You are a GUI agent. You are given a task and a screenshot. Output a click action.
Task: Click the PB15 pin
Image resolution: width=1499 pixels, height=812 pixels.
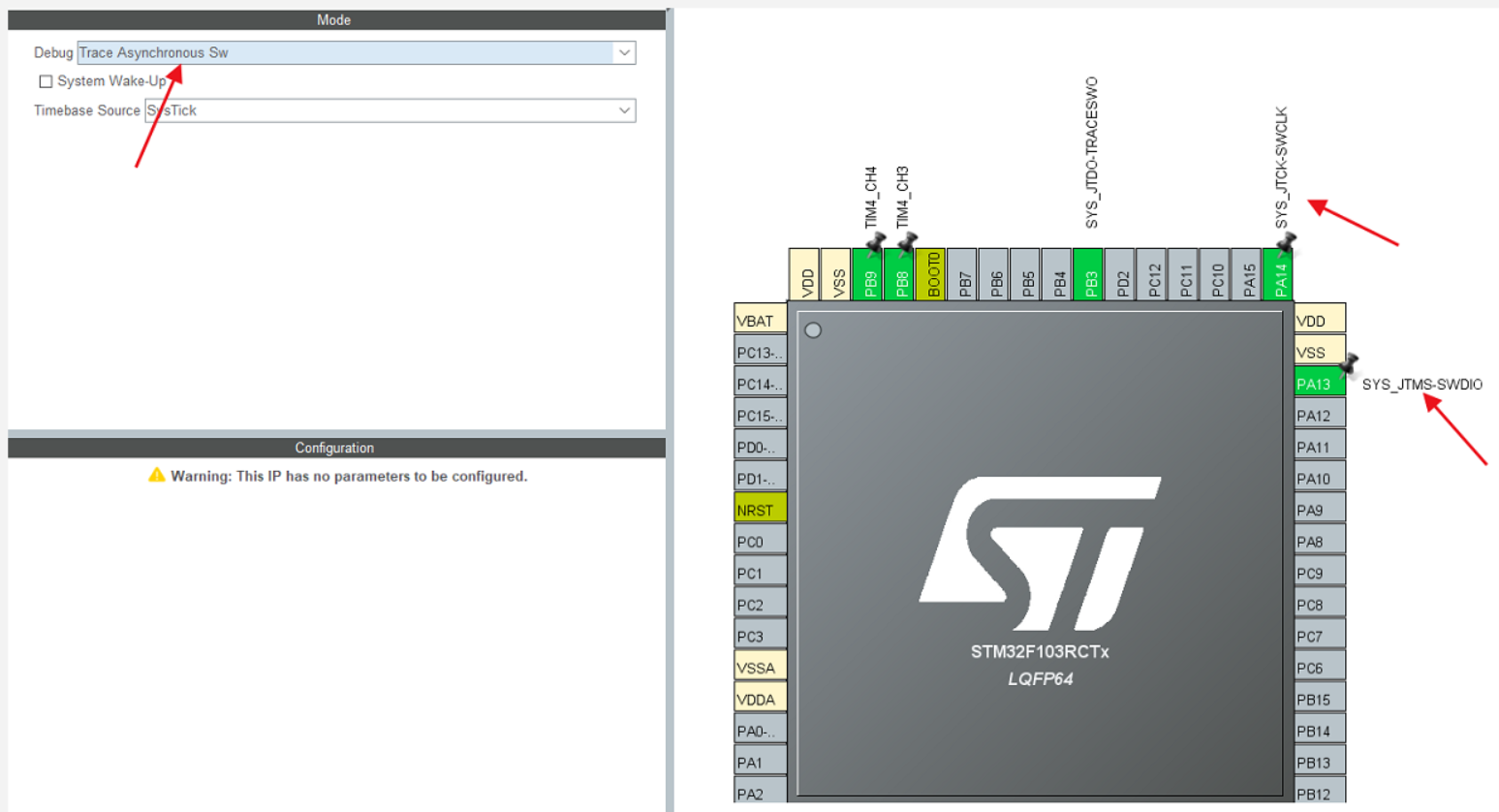pyautogui.click(x=1320, y=698)
